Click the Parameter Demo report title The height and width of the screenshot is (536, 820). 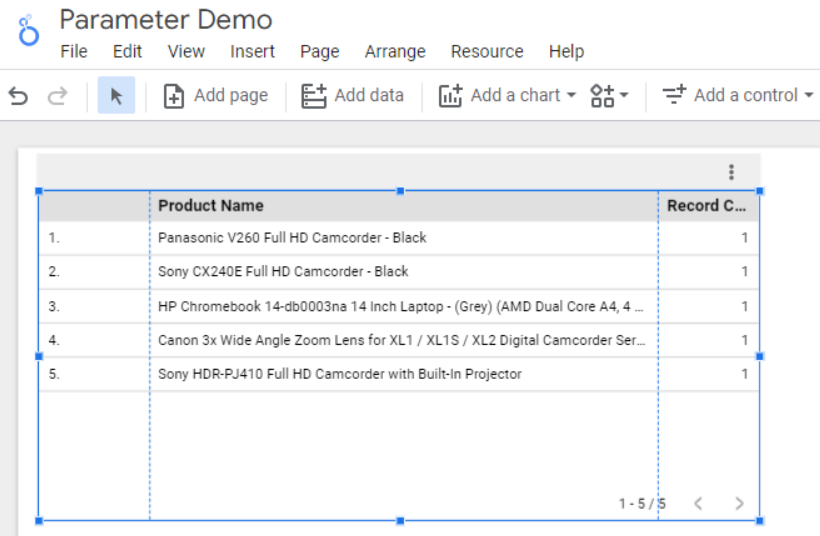[x=166, y=20]
